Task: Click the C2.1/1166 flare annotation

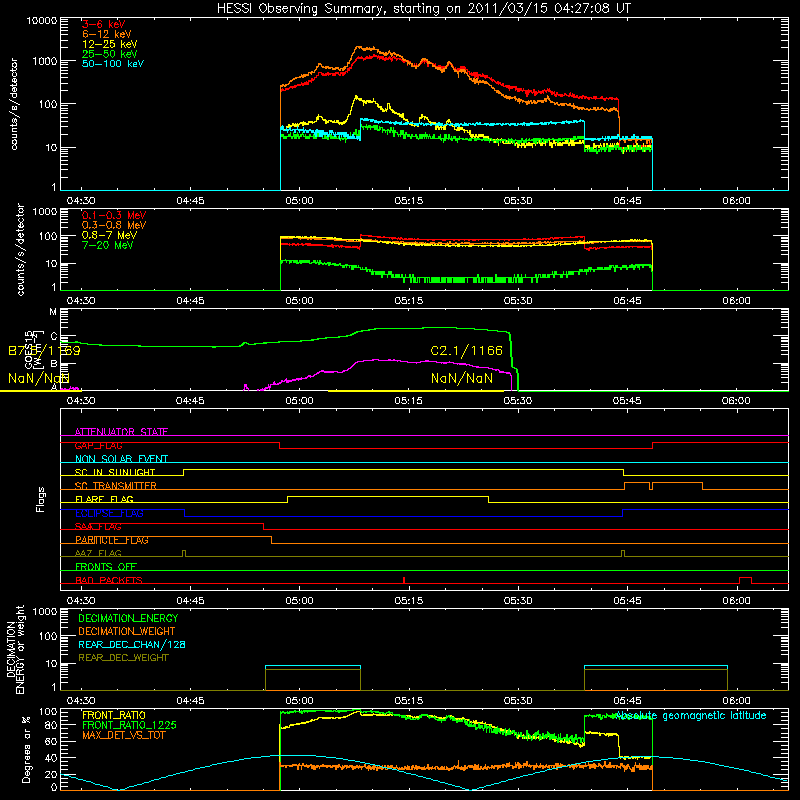Action: pos(466,351)
